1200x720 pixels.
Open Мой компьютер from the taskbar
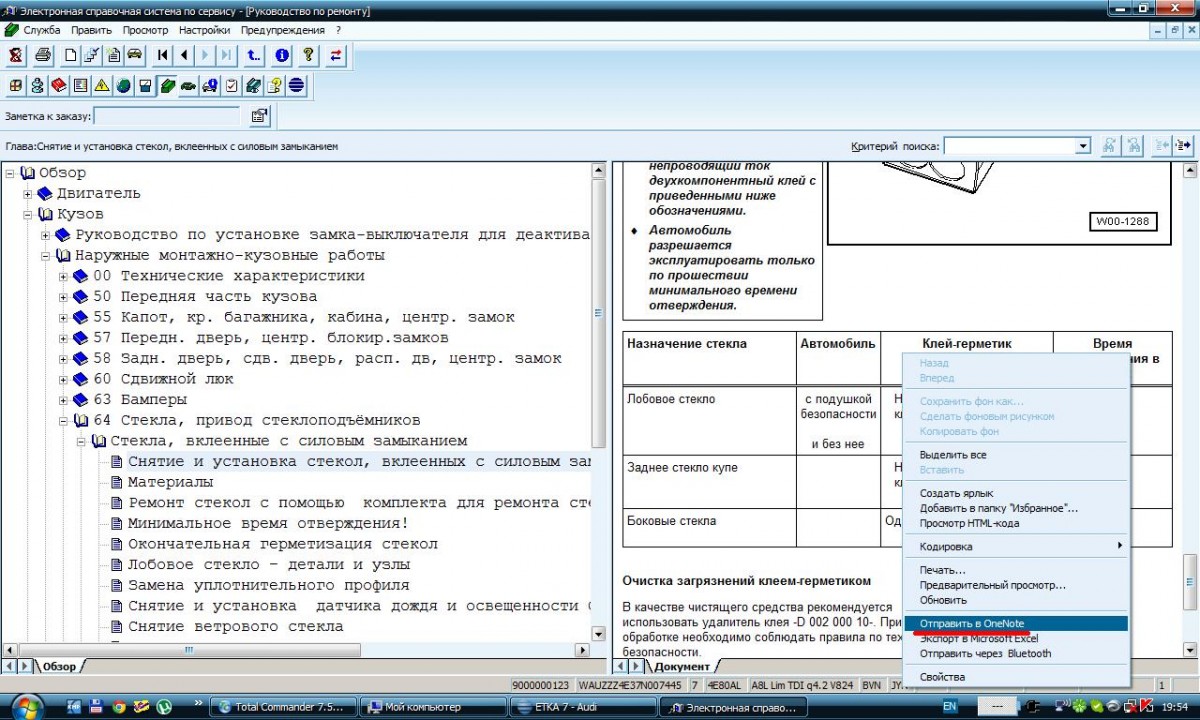[x=433, y=707]
